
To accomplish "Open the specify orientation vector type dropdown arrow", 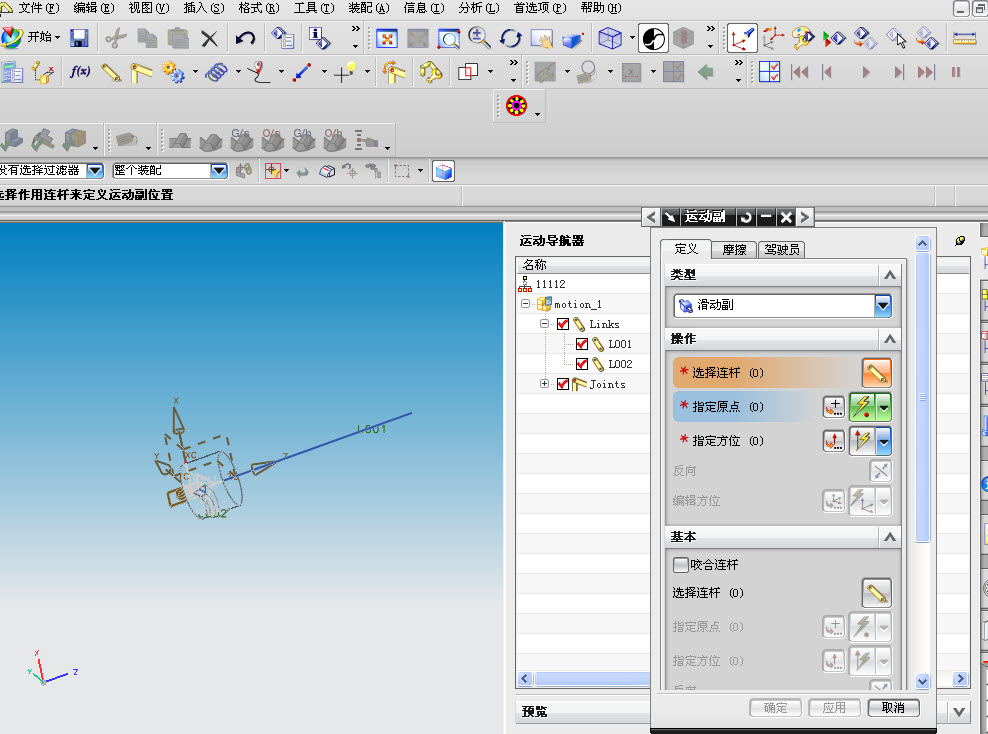I will pos(884,442).
